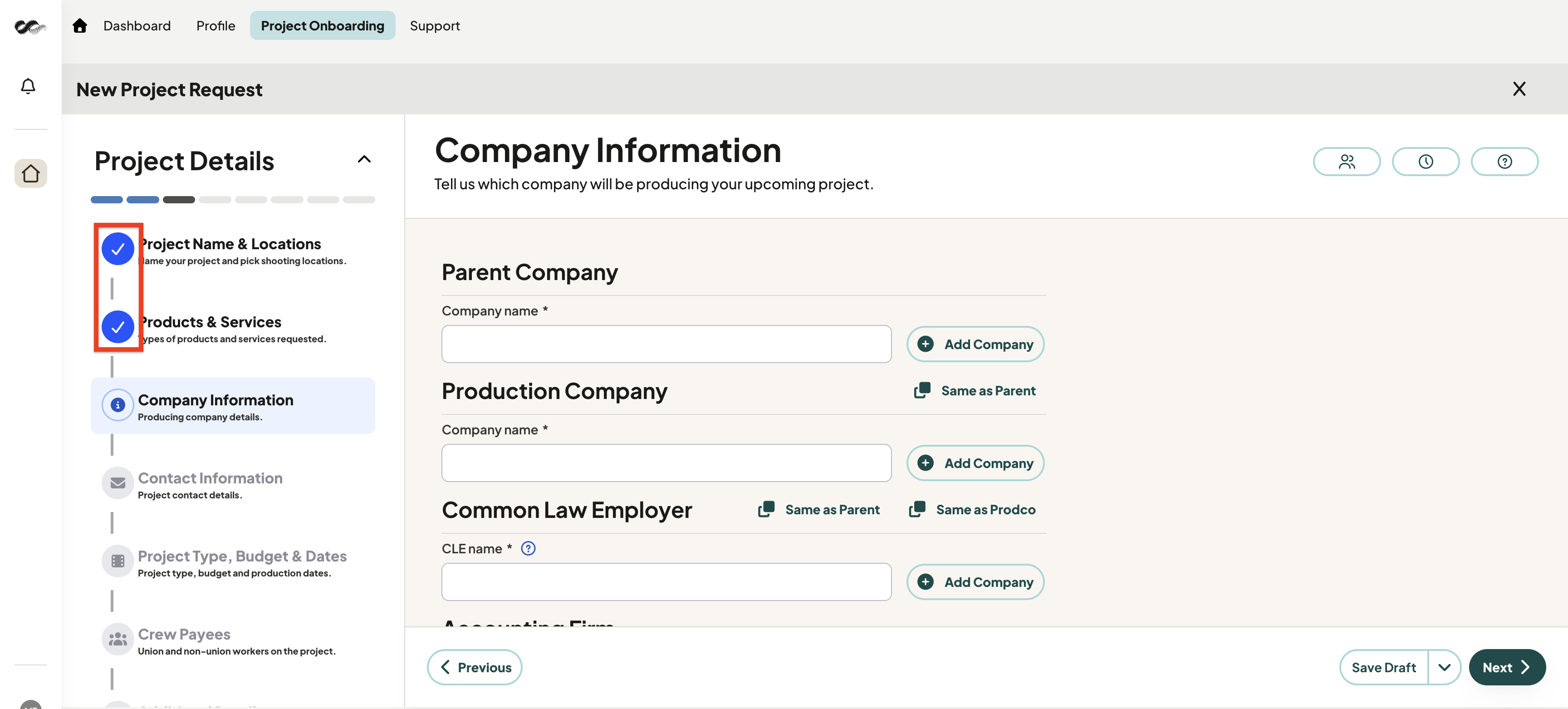Viewport: 1568px width, 709px height.
Task: Open the Project Name & Locations step
Action: [232, 251]
